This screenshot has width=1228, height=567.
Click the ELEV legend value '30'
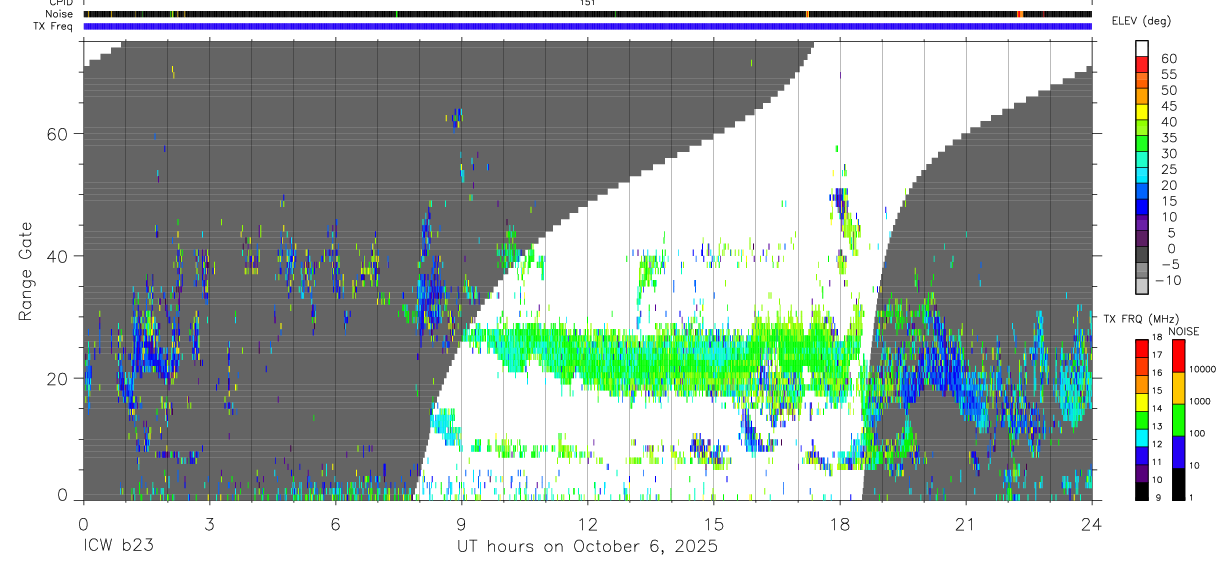pyautogui.click(x=1168, y=153)
